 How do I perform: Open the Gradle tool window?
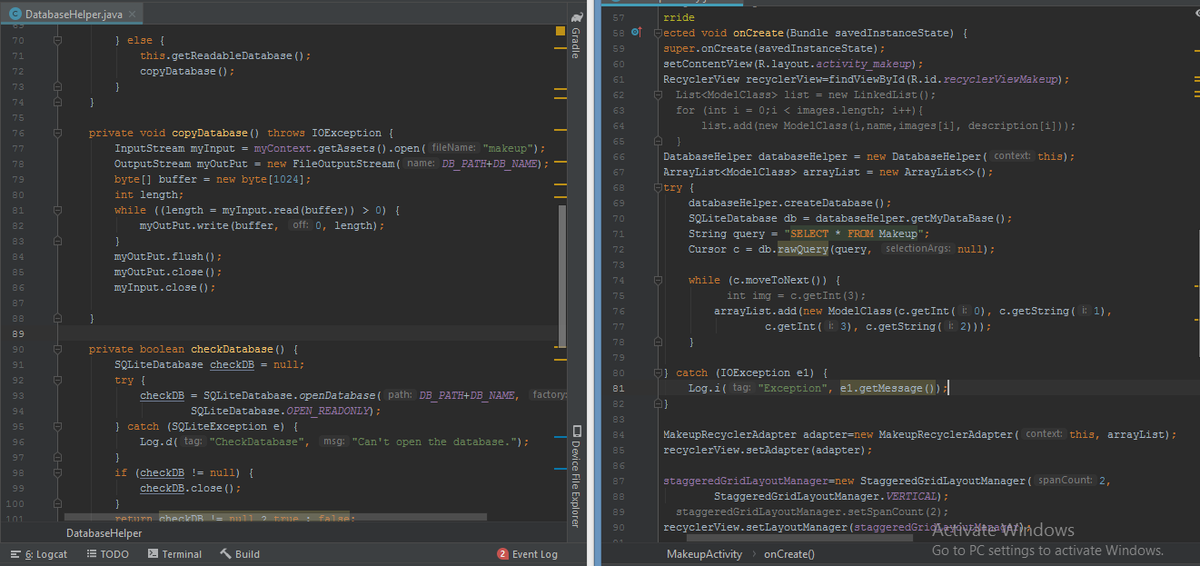pos(575,35)
